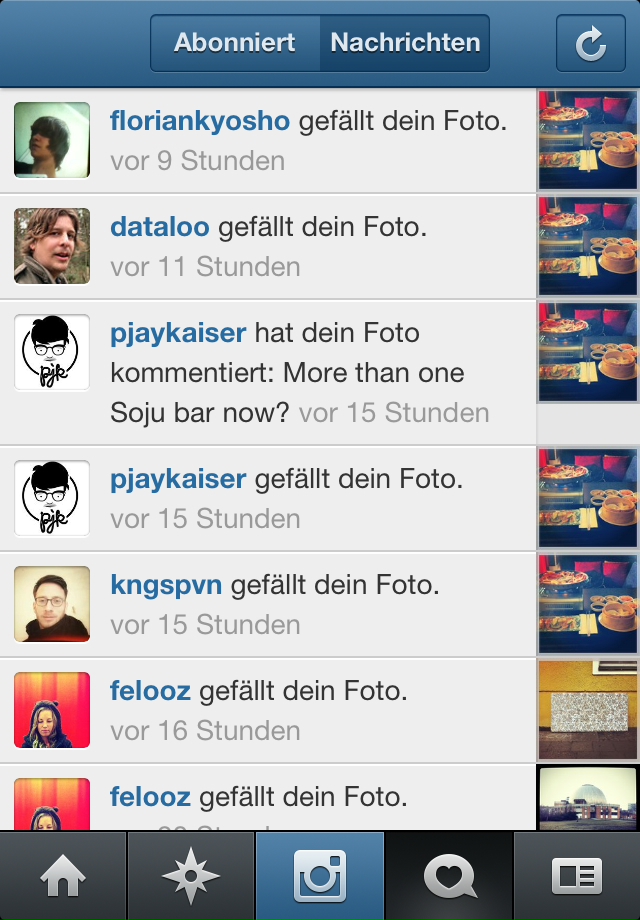Viewport: 640px width, 920px height.
Task: Open the dataloo username link
Action: 160,227
